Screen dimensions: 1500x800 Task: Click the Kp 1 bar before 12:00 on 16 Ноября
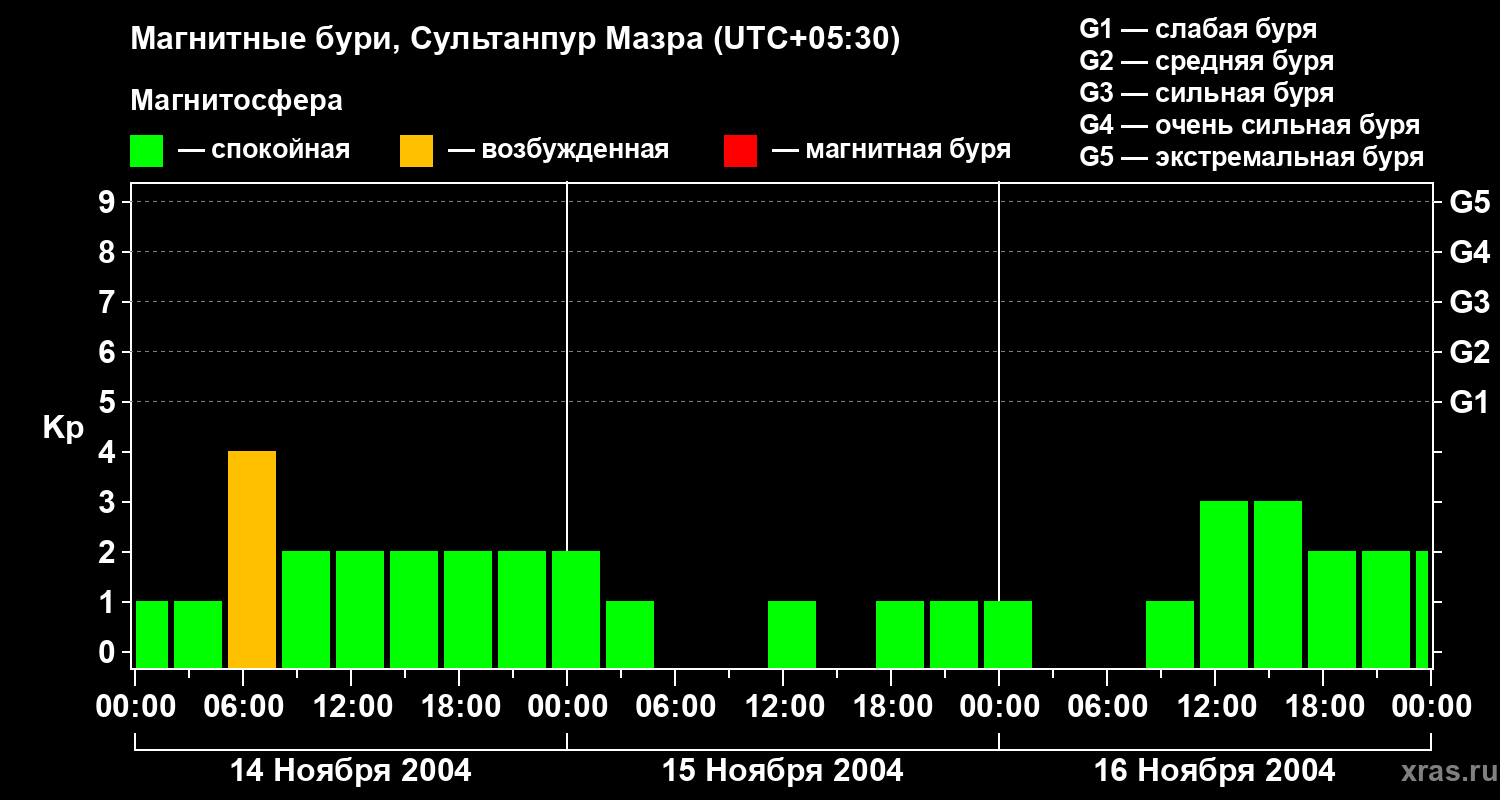click(1170, 635)
